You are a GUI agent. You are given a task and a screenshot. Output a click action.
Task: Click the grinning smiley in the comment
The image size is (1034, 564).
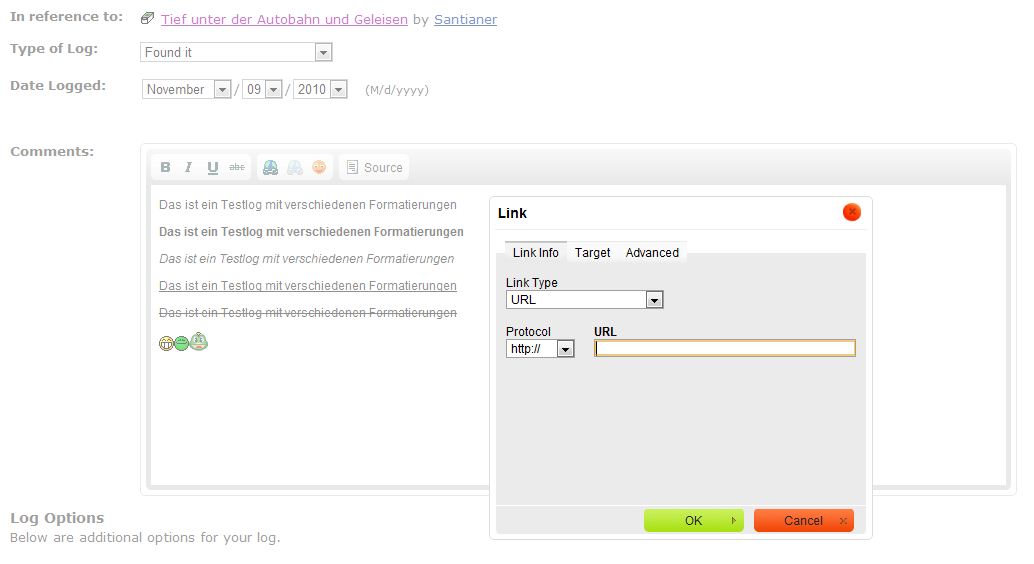[x=166, y=343]
